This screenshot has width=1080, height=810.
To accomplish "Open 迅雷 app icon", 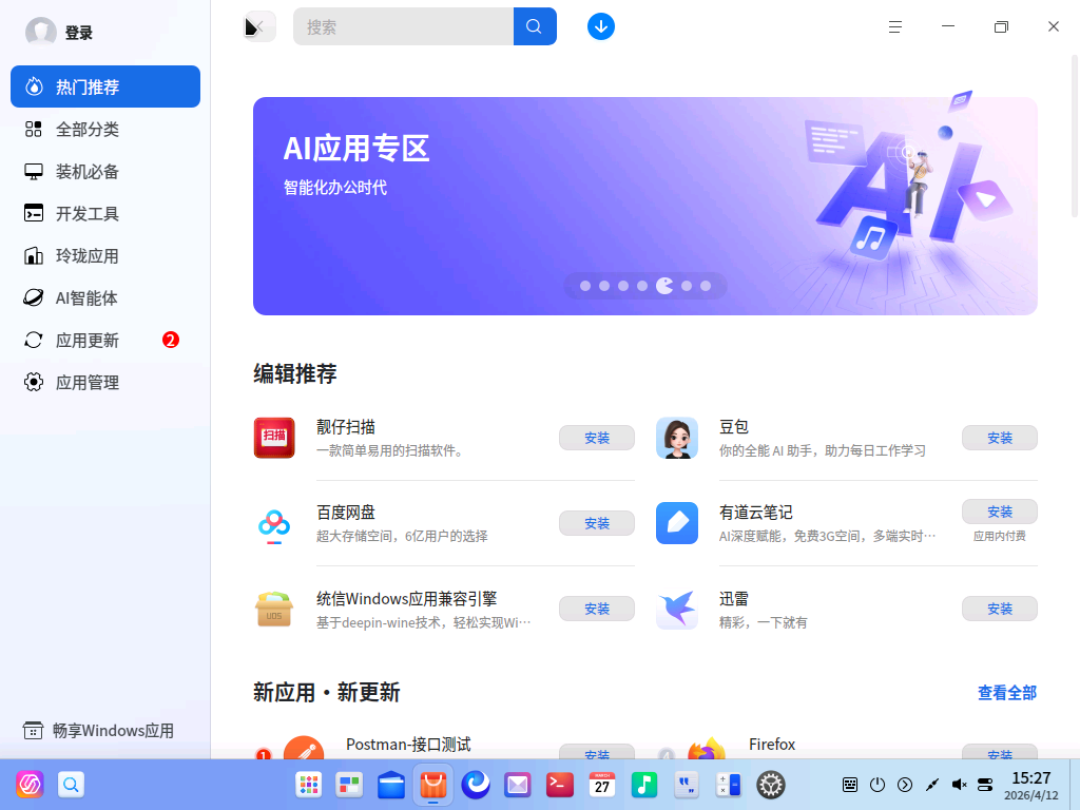I will (677, 610).
